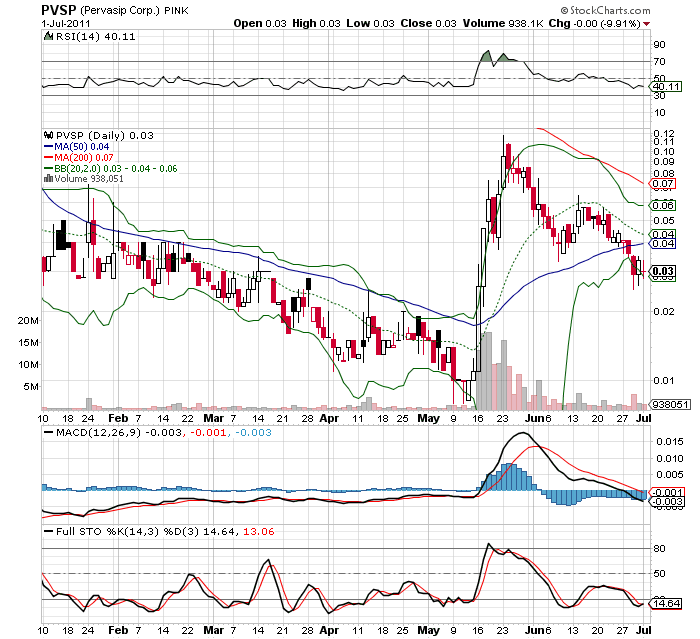Click the boxed 14.64 stochastic value tag

click(x=667, y=604)
